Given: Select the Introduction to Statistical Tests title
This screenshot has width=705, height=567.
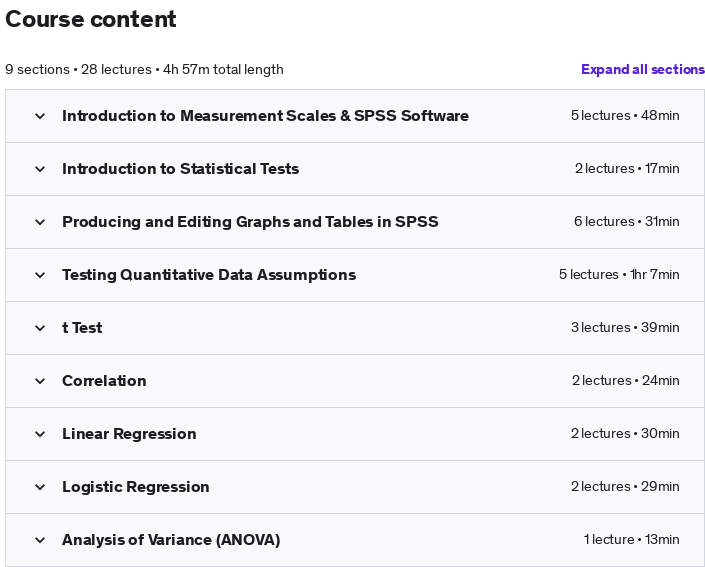Looking at the screenshot, I should [180, 169].
